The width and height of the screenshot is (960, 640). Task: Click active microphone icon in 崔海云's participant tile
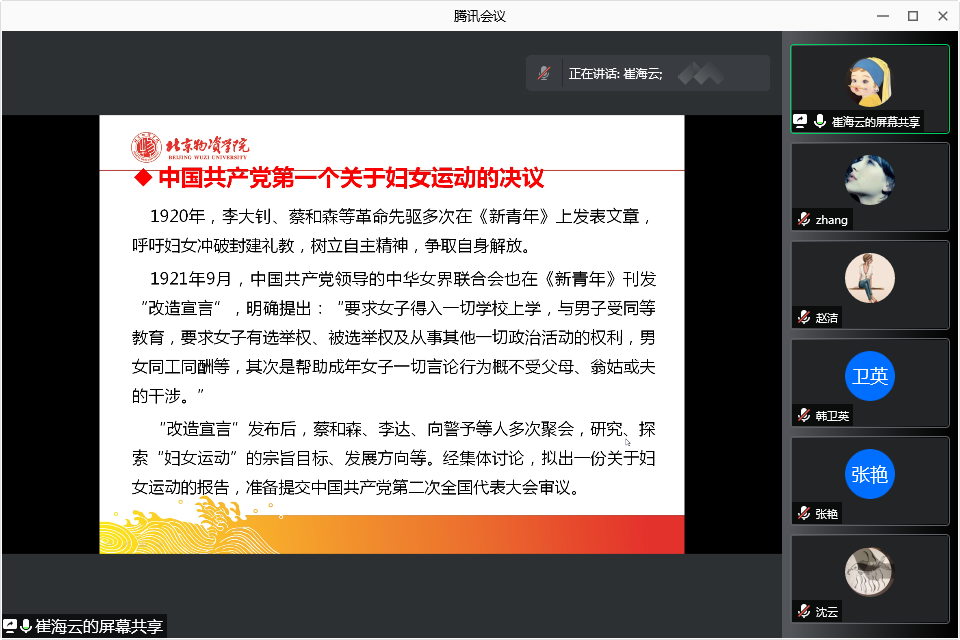tap(820, 121)
